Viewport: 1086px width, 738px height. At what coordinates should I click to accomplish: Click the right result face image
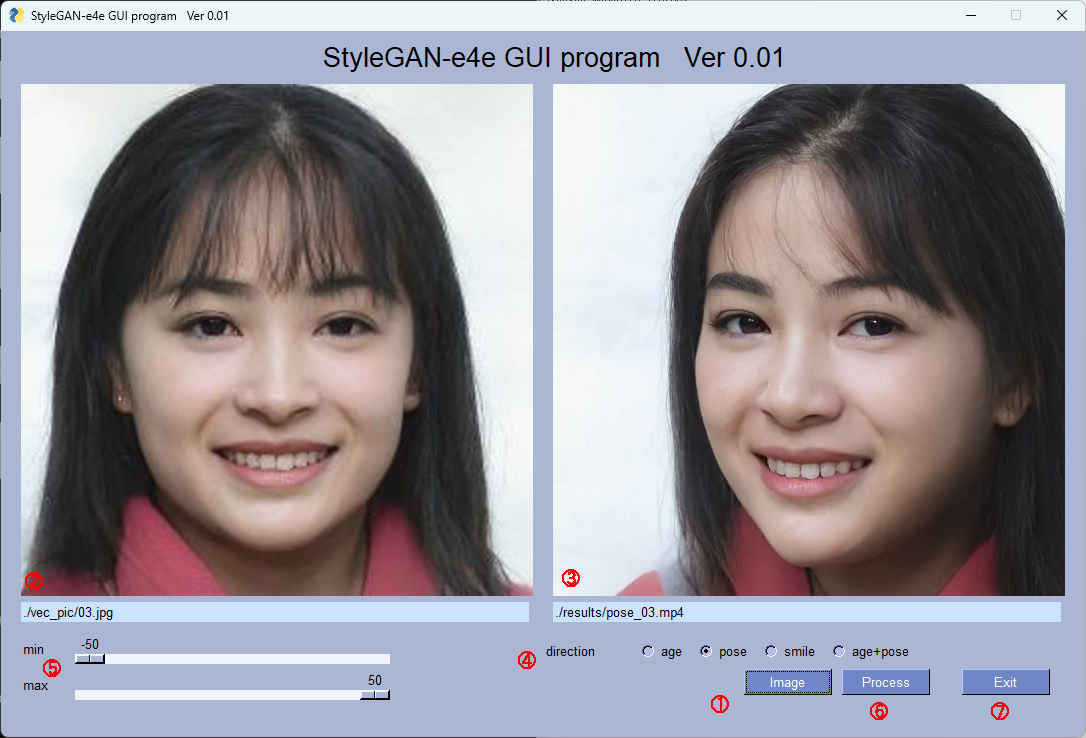[809, 340]
